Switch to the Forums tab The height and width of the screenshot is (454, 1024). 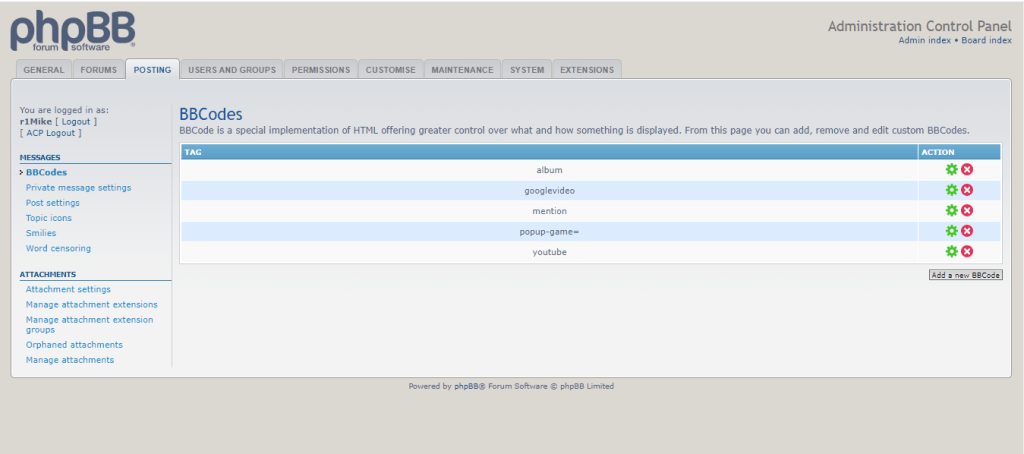[99, 70]
